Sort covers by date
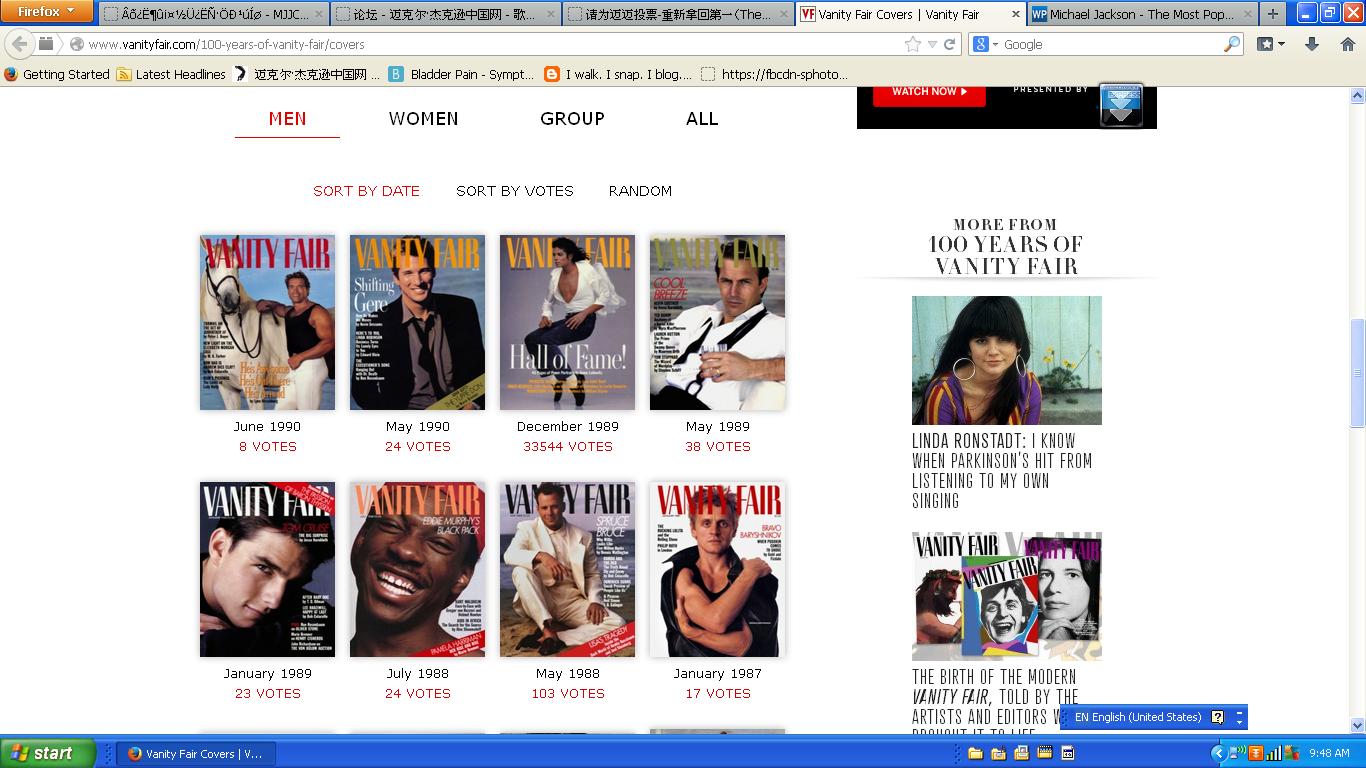1366x768 pixels. (x=366, y=191)
